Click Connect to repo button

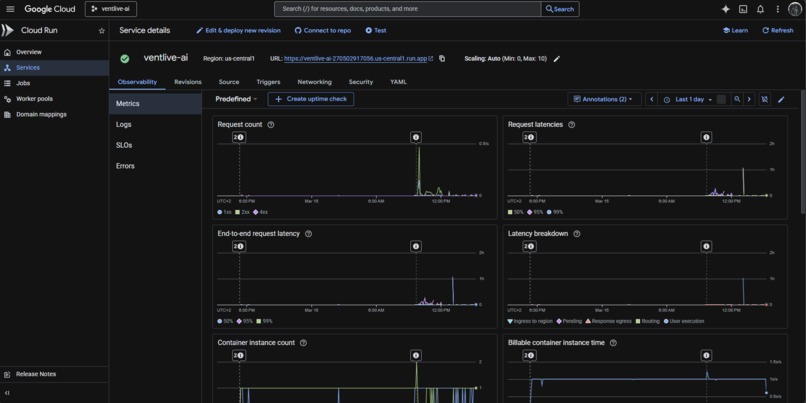click(x=323, y=31)
